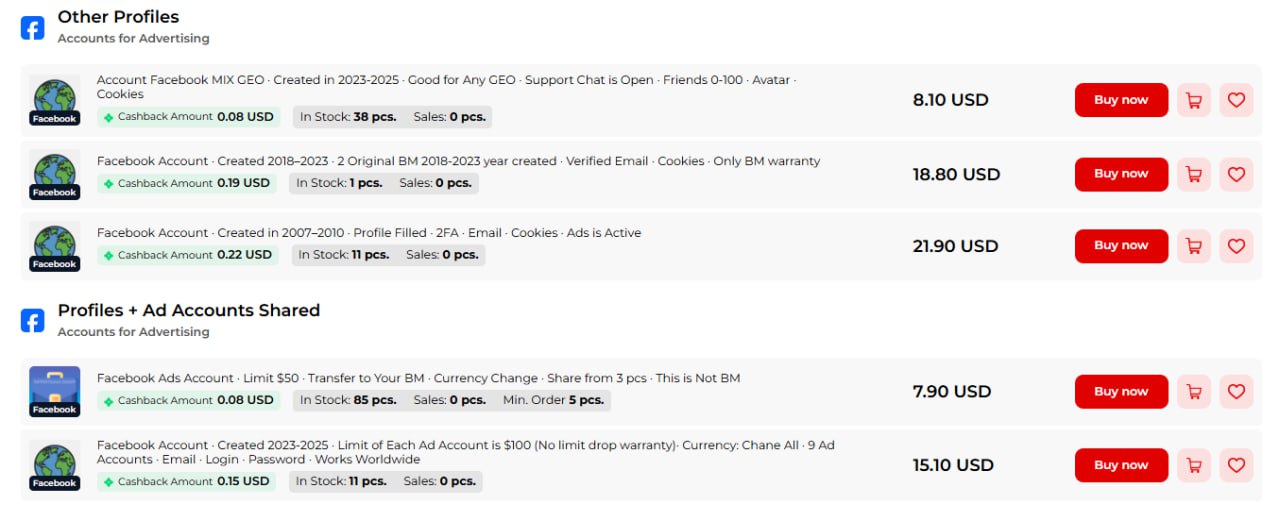1280x521 pixels.
Task: Favorite the 8.10 USD MIX GEO account
Action: pyautogui.click(x=1236, y=100)
